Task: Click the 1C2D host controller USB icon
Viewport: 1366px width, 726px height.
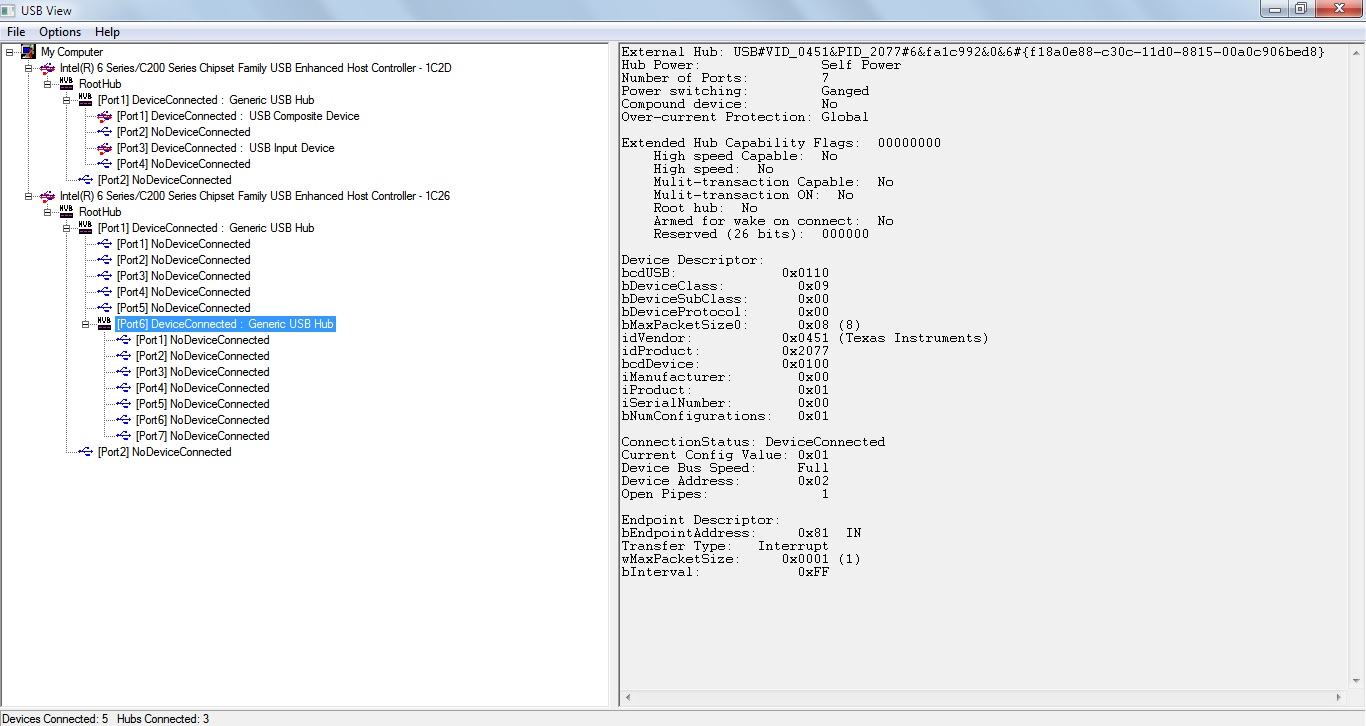Action: tap(47, 68)
